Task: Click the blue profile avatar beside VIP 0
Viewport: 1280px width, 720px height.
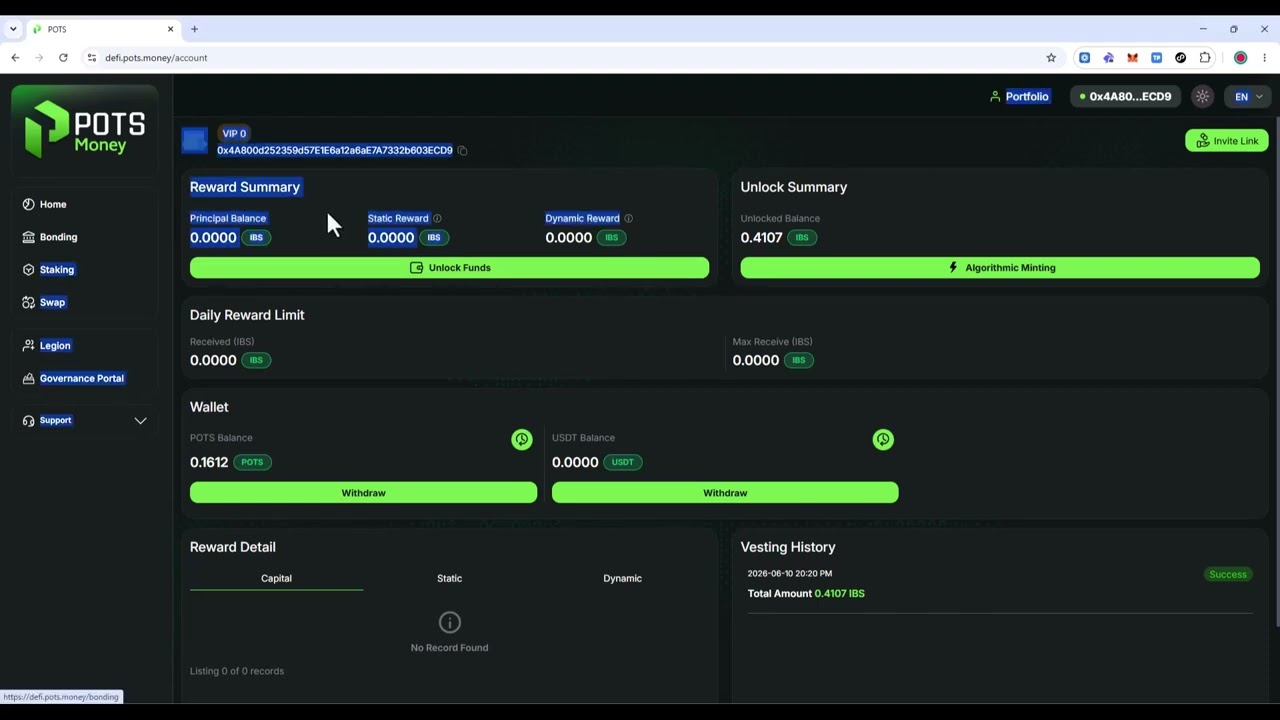Action: click(195, 139)
